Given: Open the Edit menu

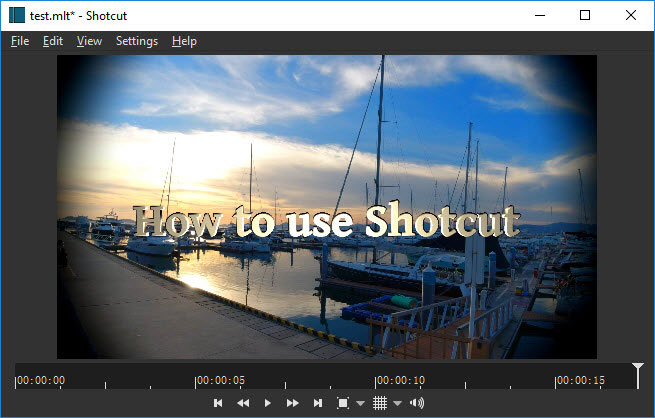Looking at the screenshot, I should point(53,41).
